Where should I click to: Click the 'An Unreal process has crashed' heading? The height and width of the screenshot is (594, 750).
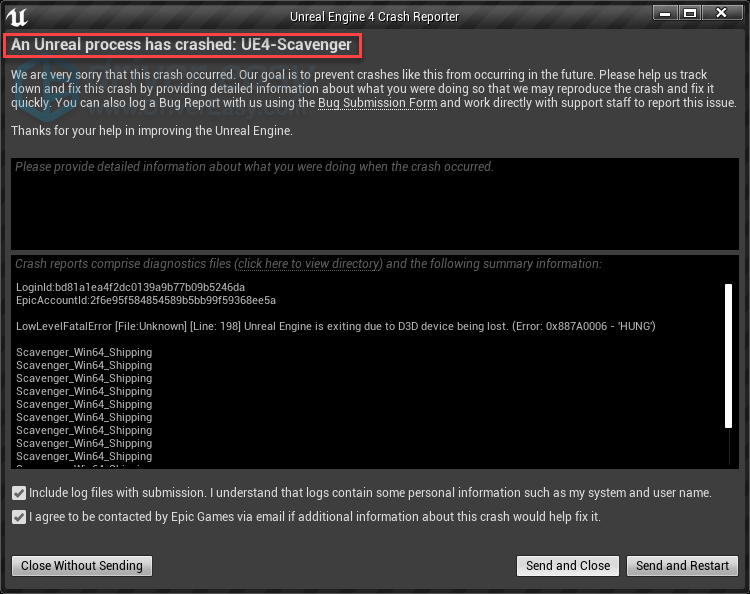click(181, 45)
